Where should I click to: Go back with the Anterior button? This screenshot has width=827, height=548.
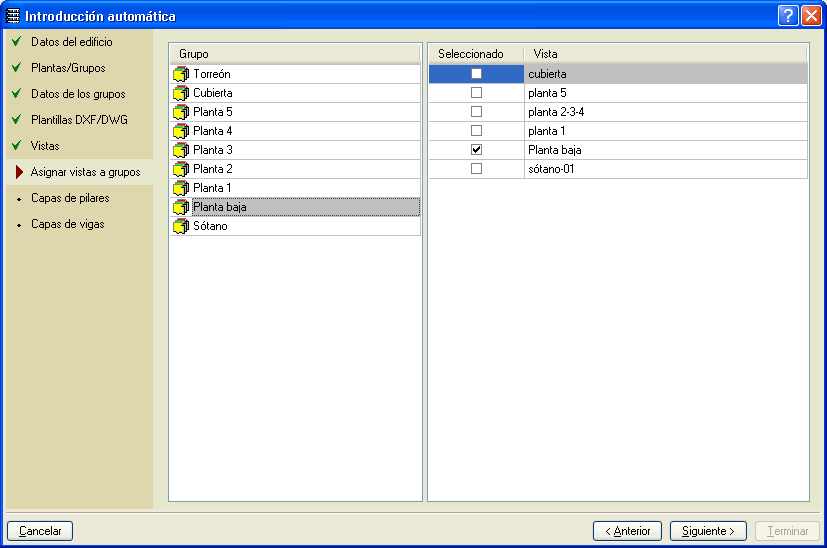point(627,531)
